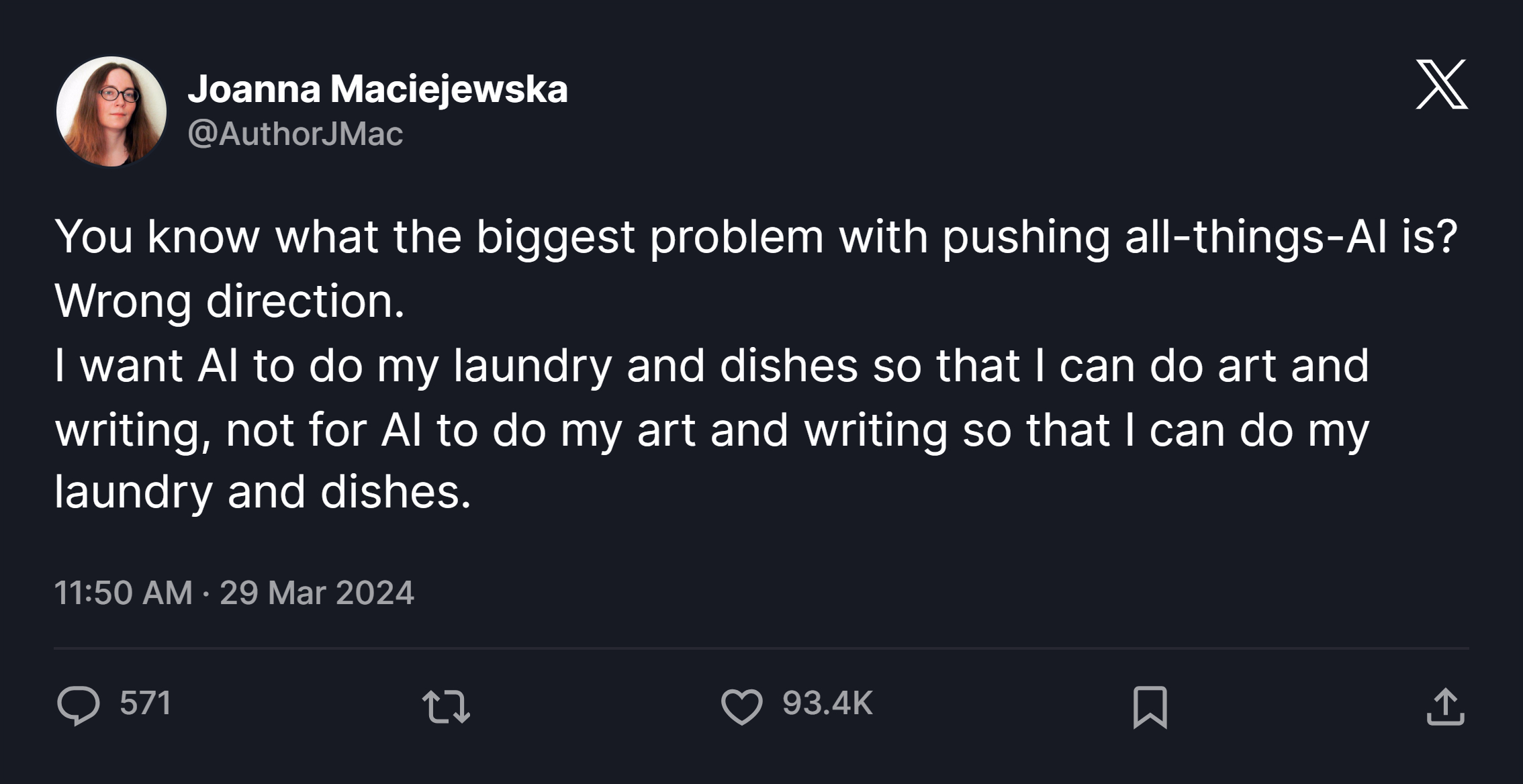This screenshot has width=1523, height=784.
Task: Click the reply speech bubble icon
Action: point(79,705)
